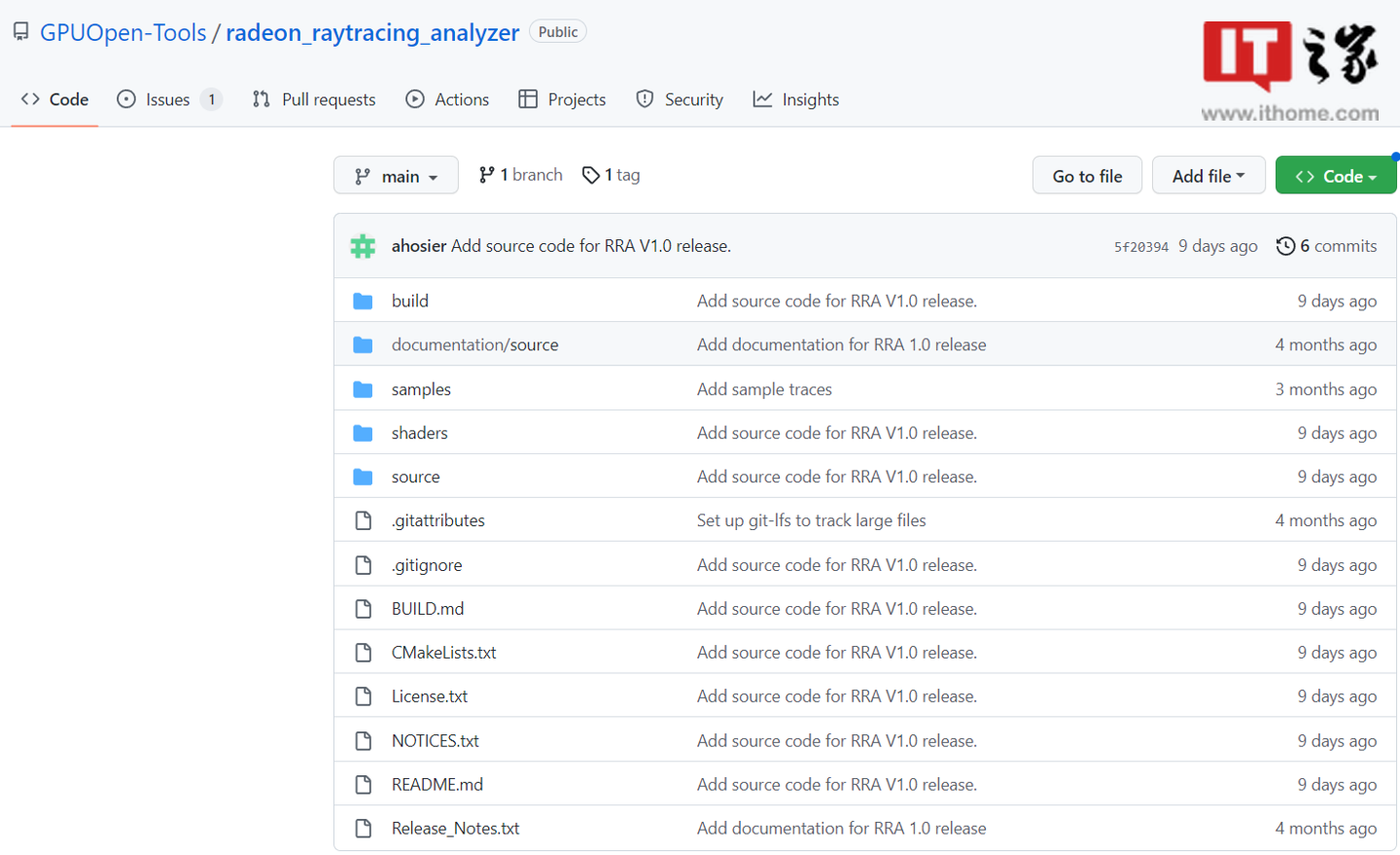Open the samples folder
Screen dimensions: 1400x855
tap(421, 389)
